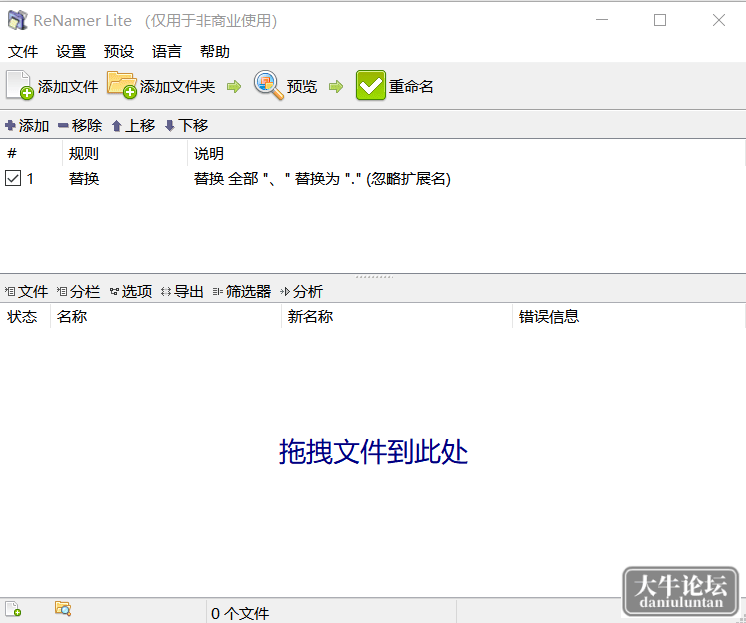Image resolution: width=746 pixels, height=623 pixels.
Task: Click the 添加 rule plus button
Action: pos(27,126)
